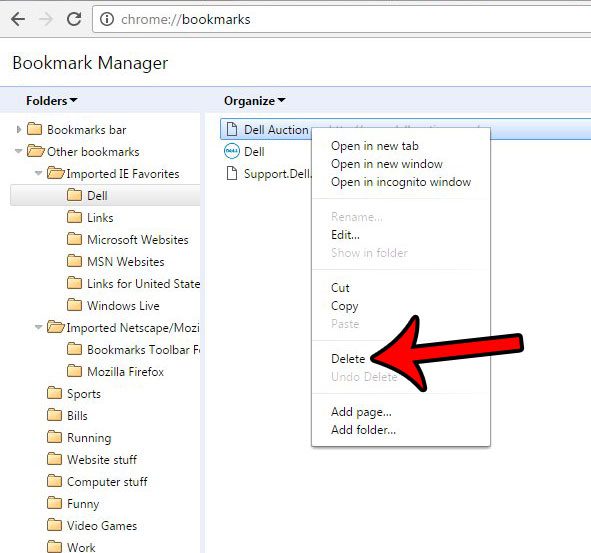Select Copy from context menu
The height and width of the screenshot is (553, 591).
tap(344, 306)
